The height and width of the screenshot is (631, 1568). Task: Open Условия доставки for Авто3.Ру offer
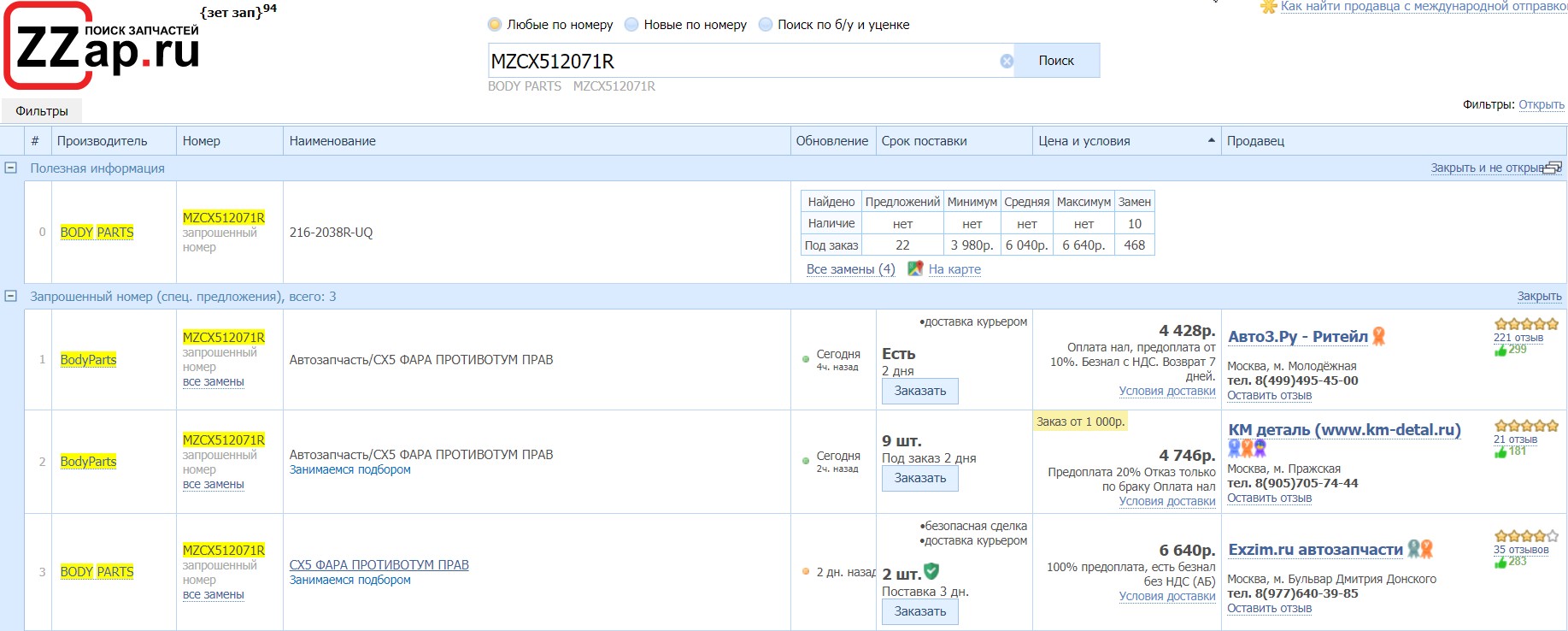1167,391
